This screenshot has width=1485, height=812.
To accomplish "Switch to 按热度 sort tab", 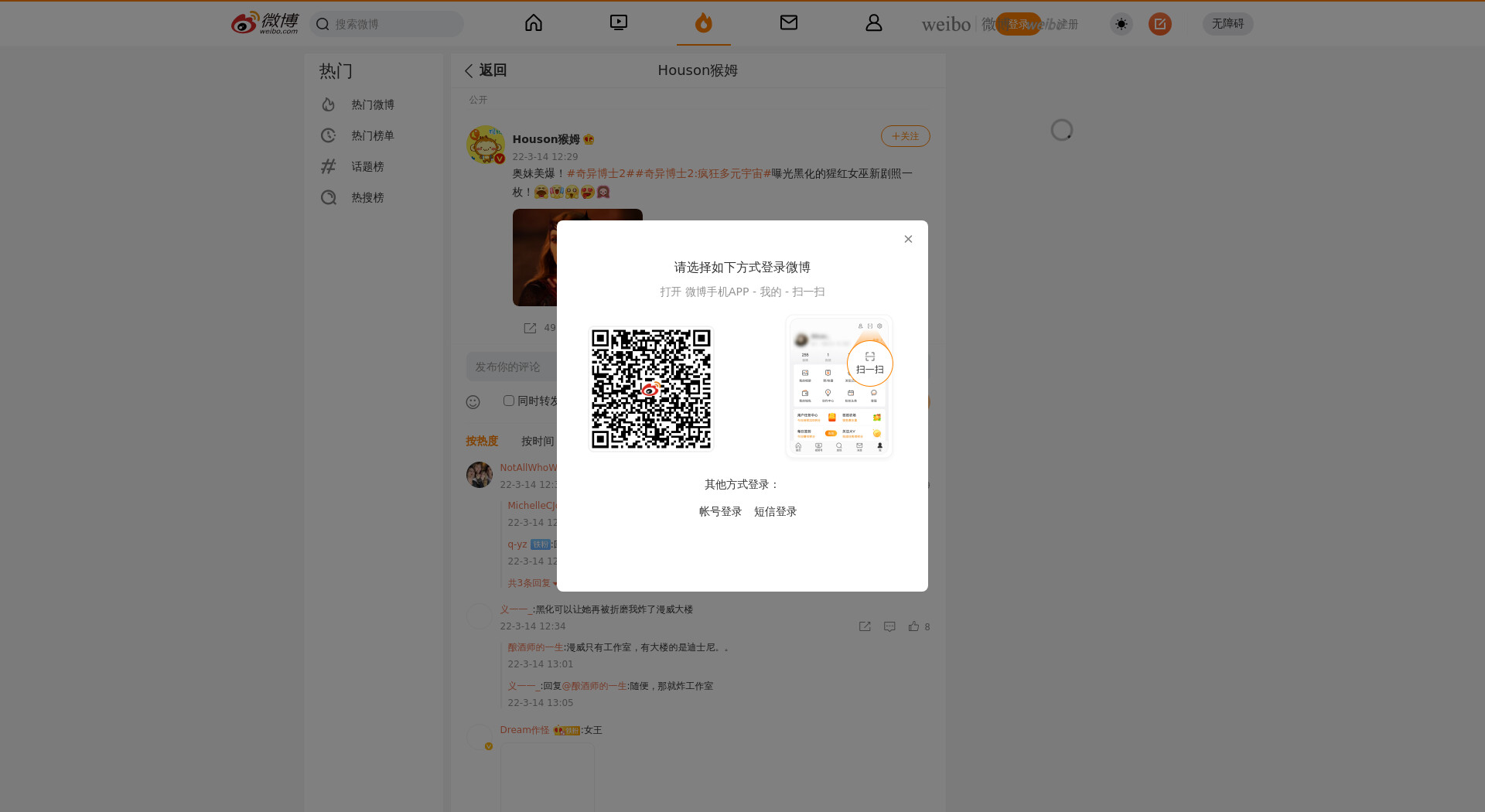I will 482,441.
